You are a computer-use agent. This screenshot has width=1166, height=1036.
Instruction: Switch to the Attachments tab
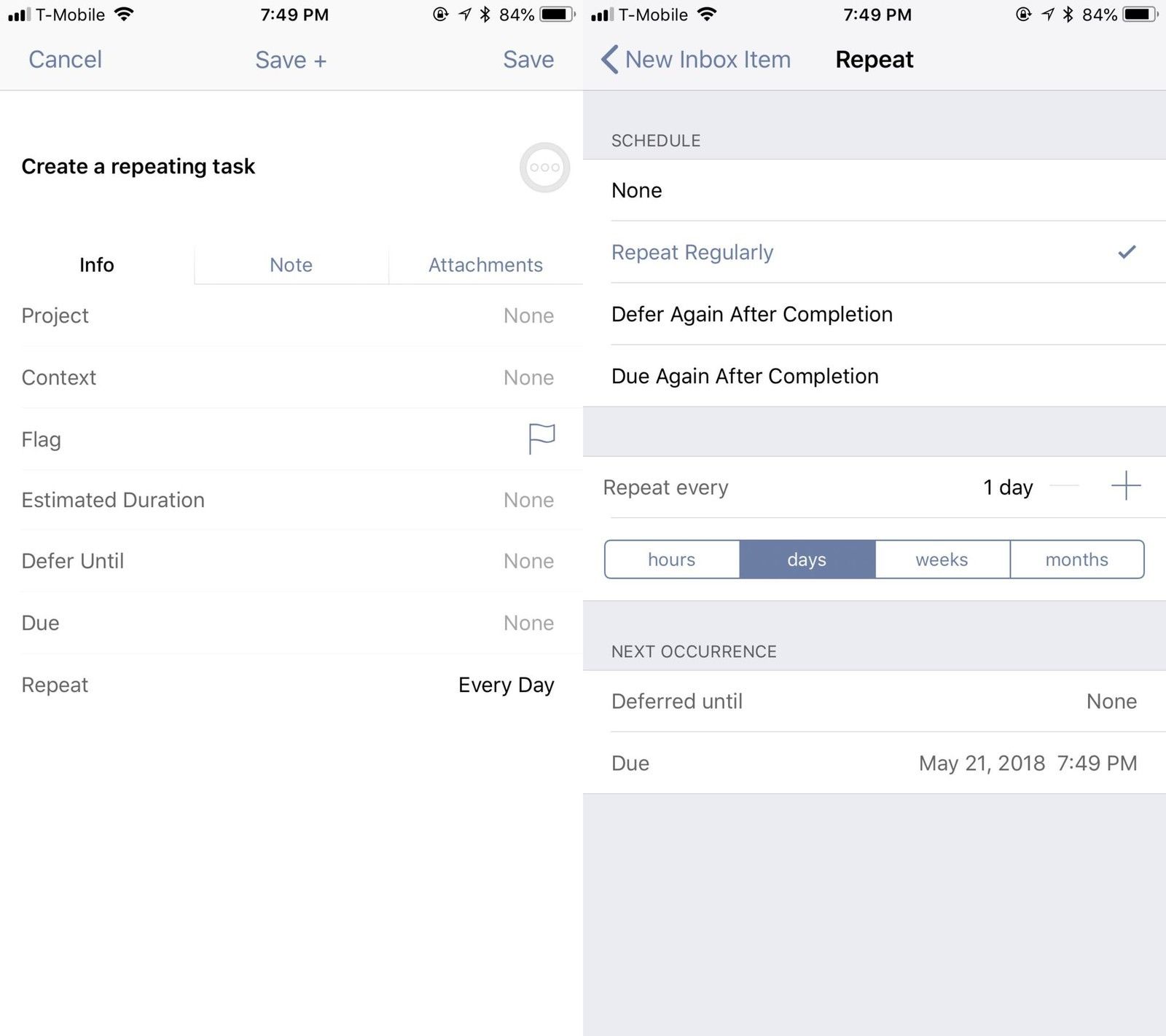point(485,264)
